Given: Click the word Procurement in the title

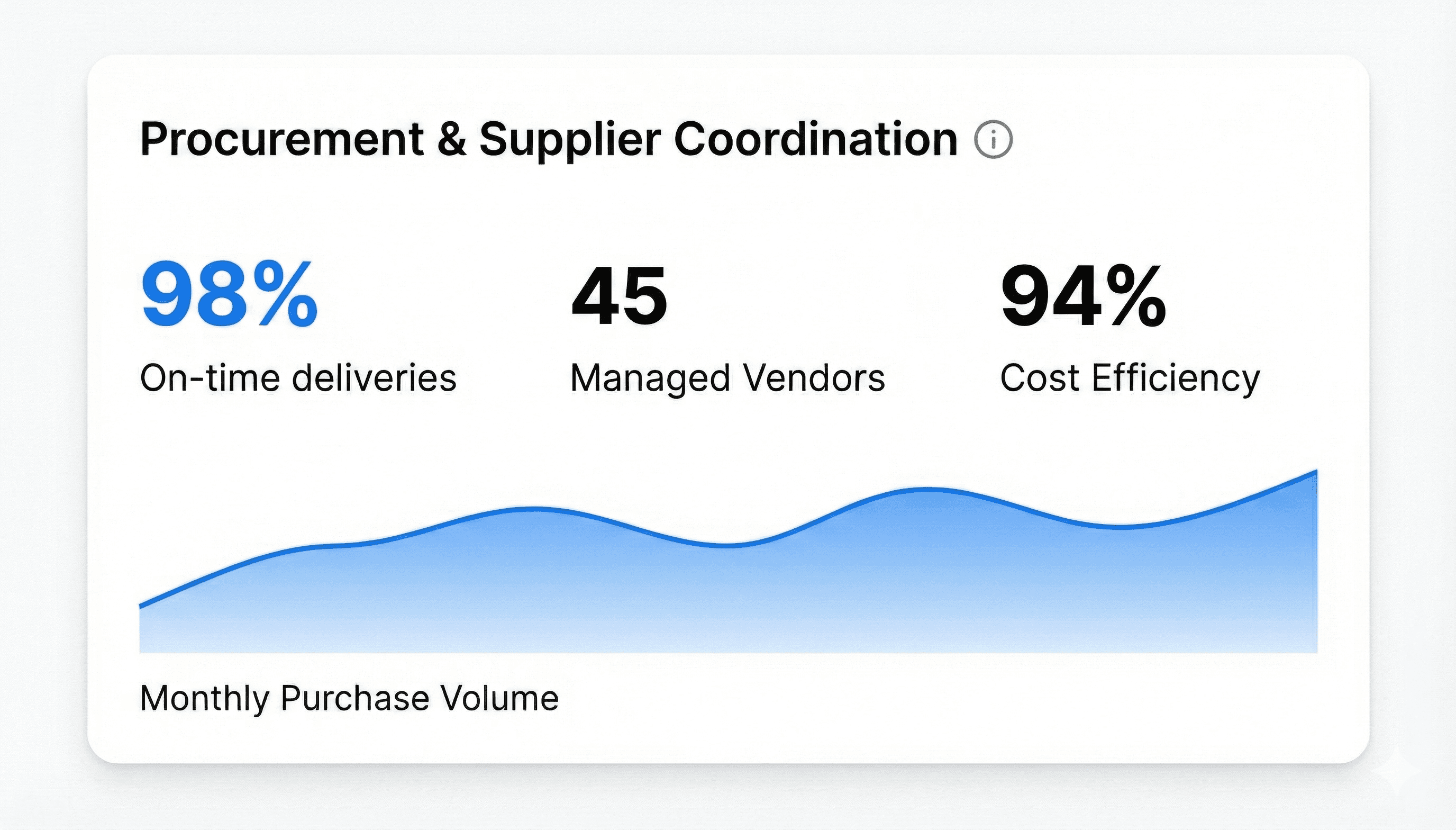Looking at the screenshot, I should pos(282,140).
